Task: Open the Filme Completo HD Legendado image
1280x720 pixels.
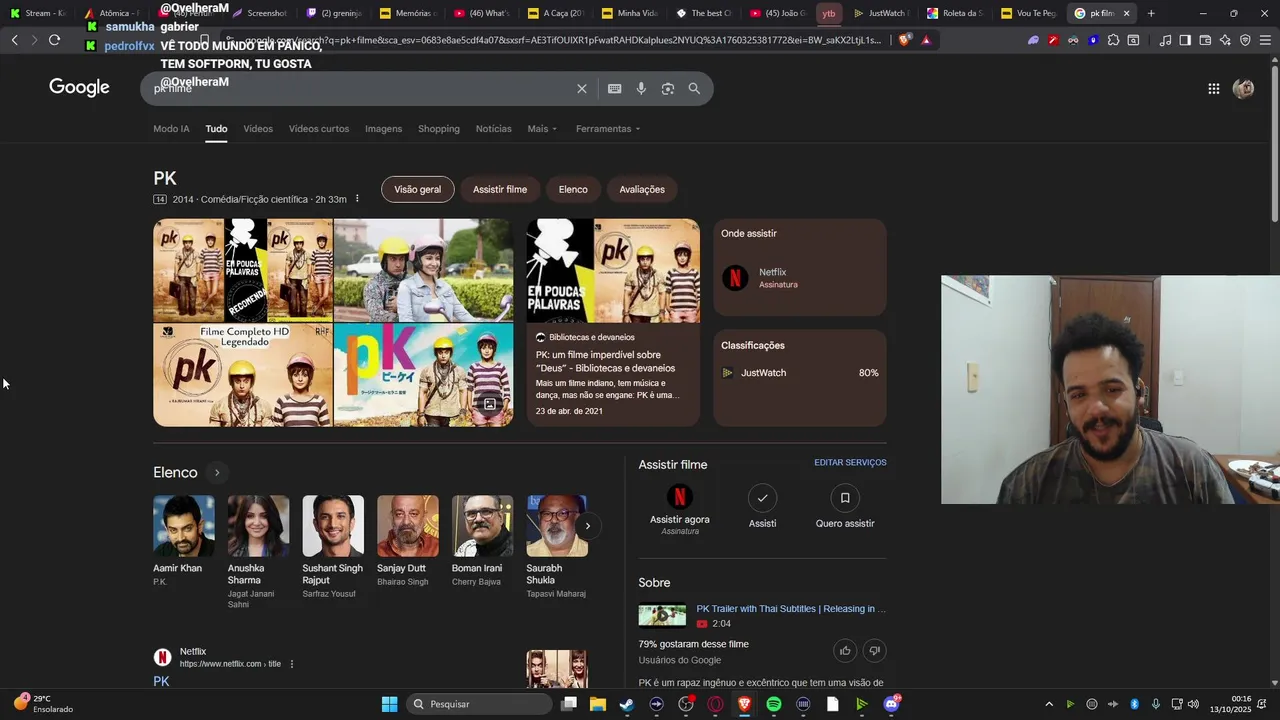Action: click(x=243, y=375)
